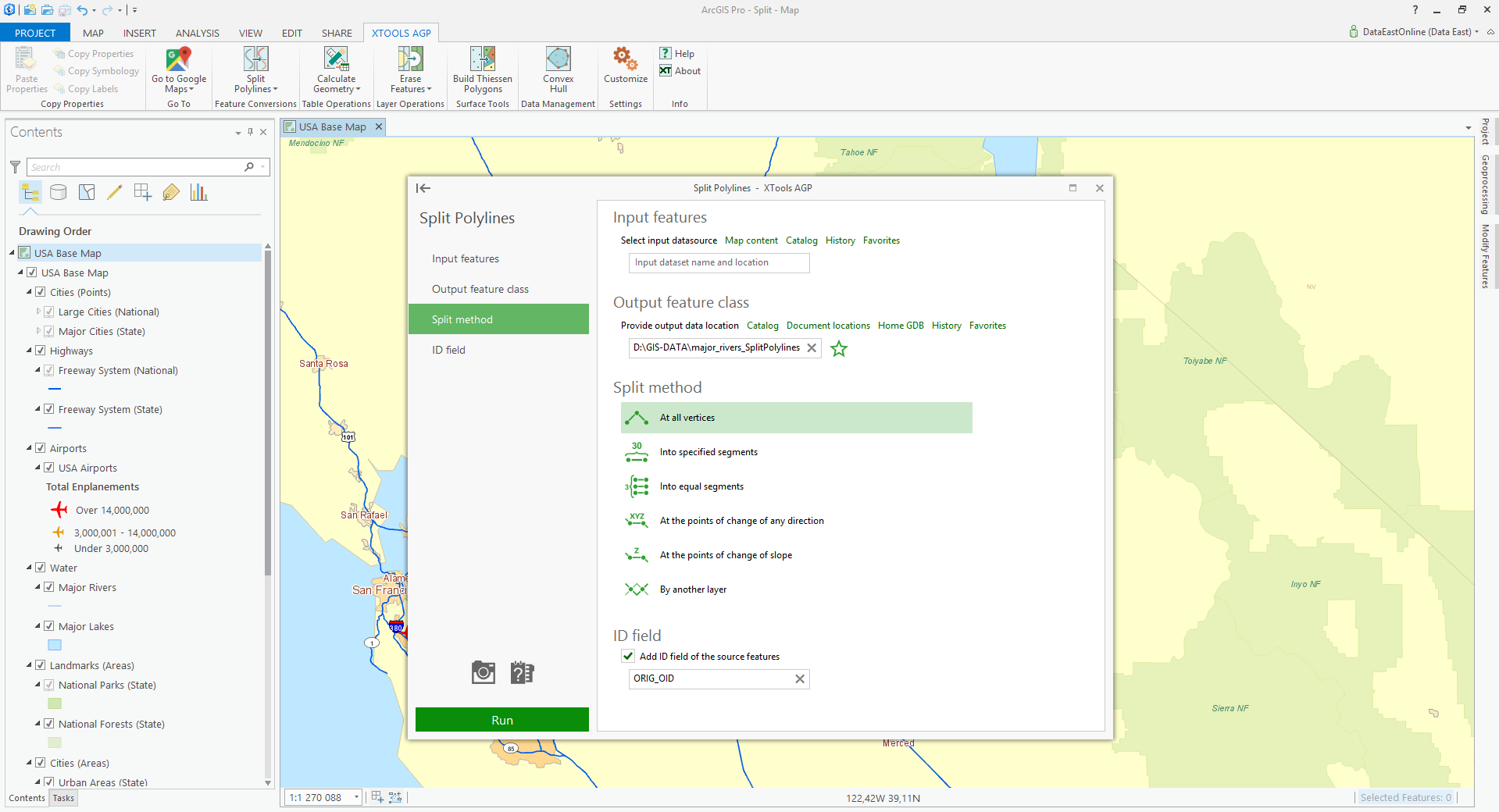Image resolution: width=1499 pixels, height=812 pixels.
Task: Click Map content datasource link
Action: (x=751, y=240)
